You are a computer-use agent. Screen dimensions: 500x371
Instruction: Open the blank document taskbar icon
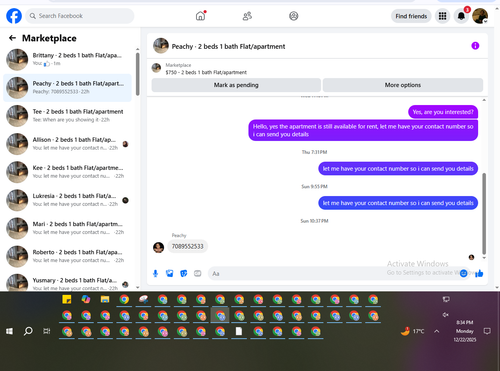pos(239,331)
